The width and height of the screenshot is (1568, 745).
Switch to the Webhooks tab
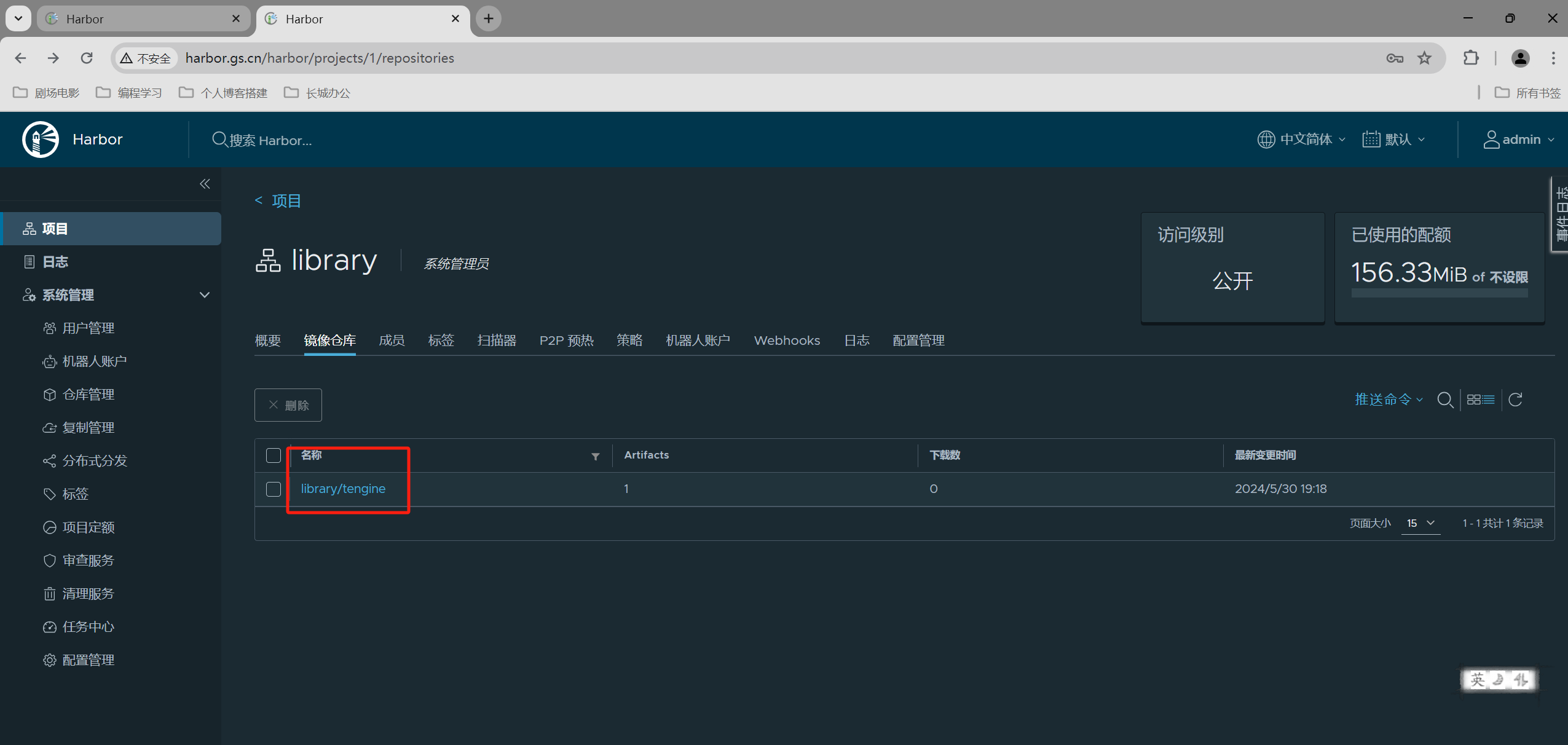787,341
